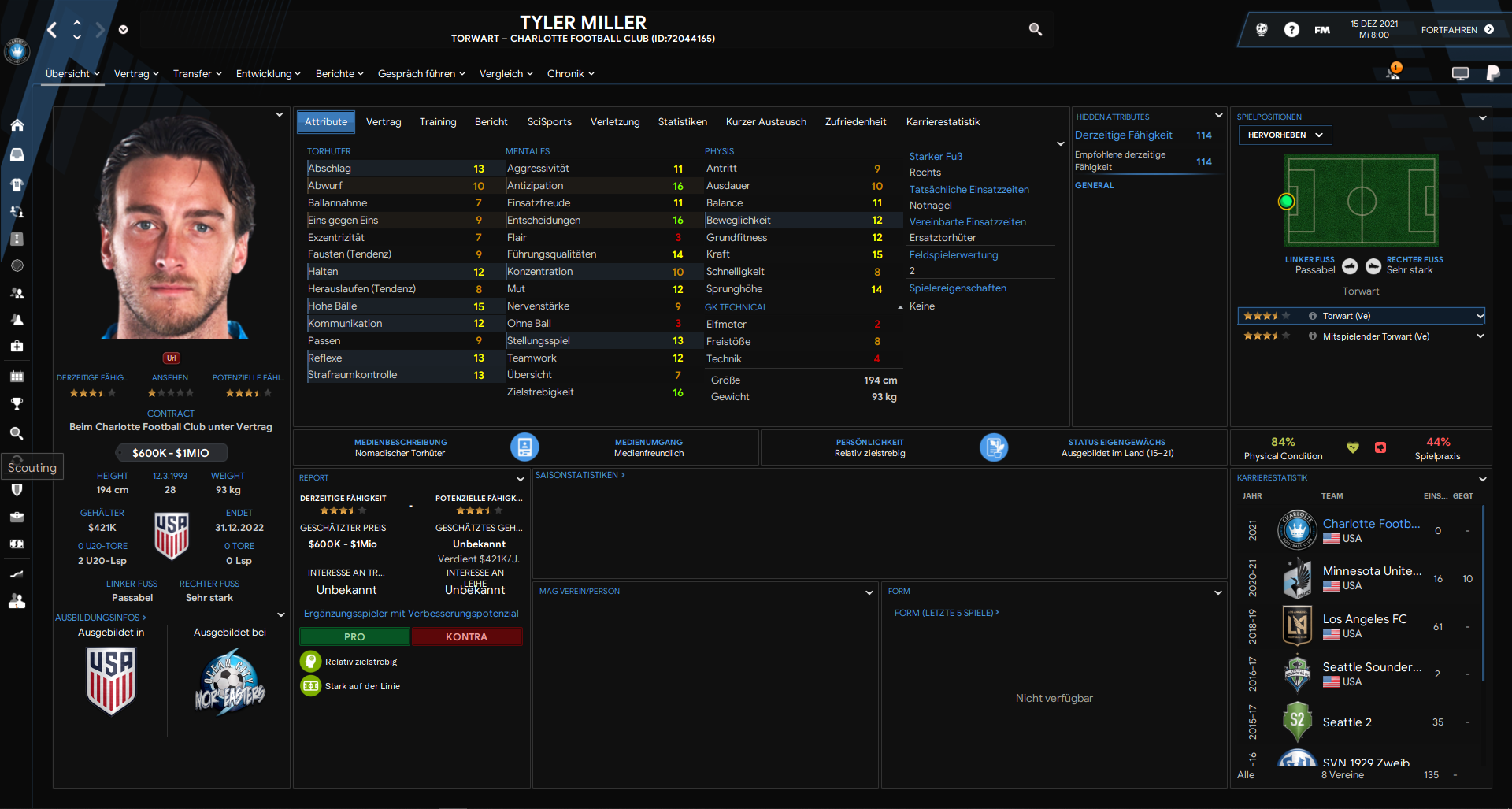
Task: Click the forward arrow navigation icon
Action: 100,30
